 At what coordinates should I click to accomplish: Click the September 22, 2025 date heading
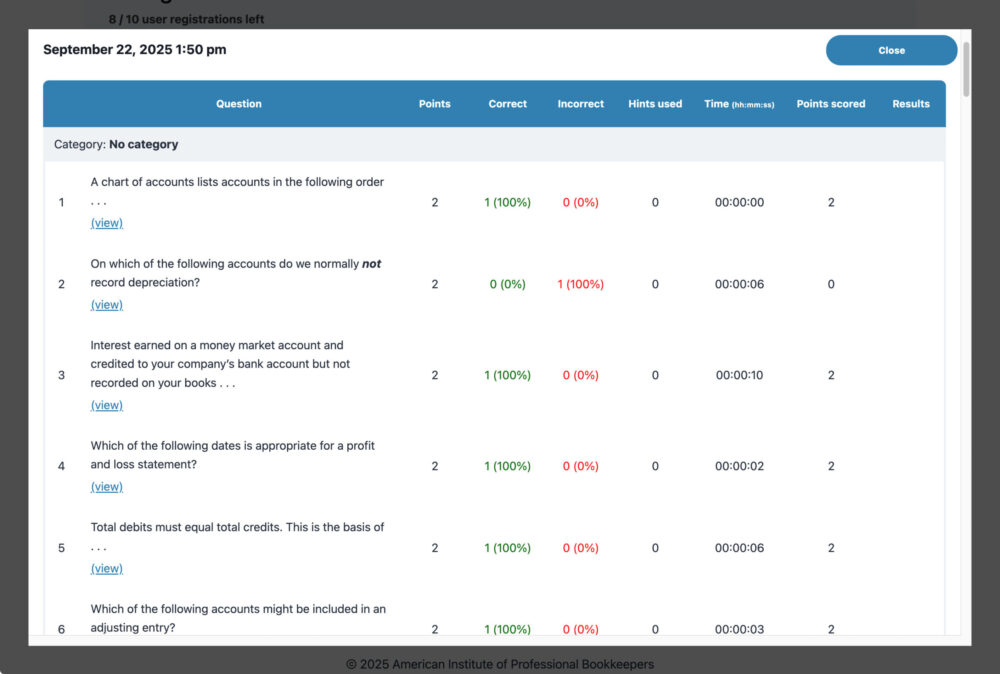click(135, 50)
